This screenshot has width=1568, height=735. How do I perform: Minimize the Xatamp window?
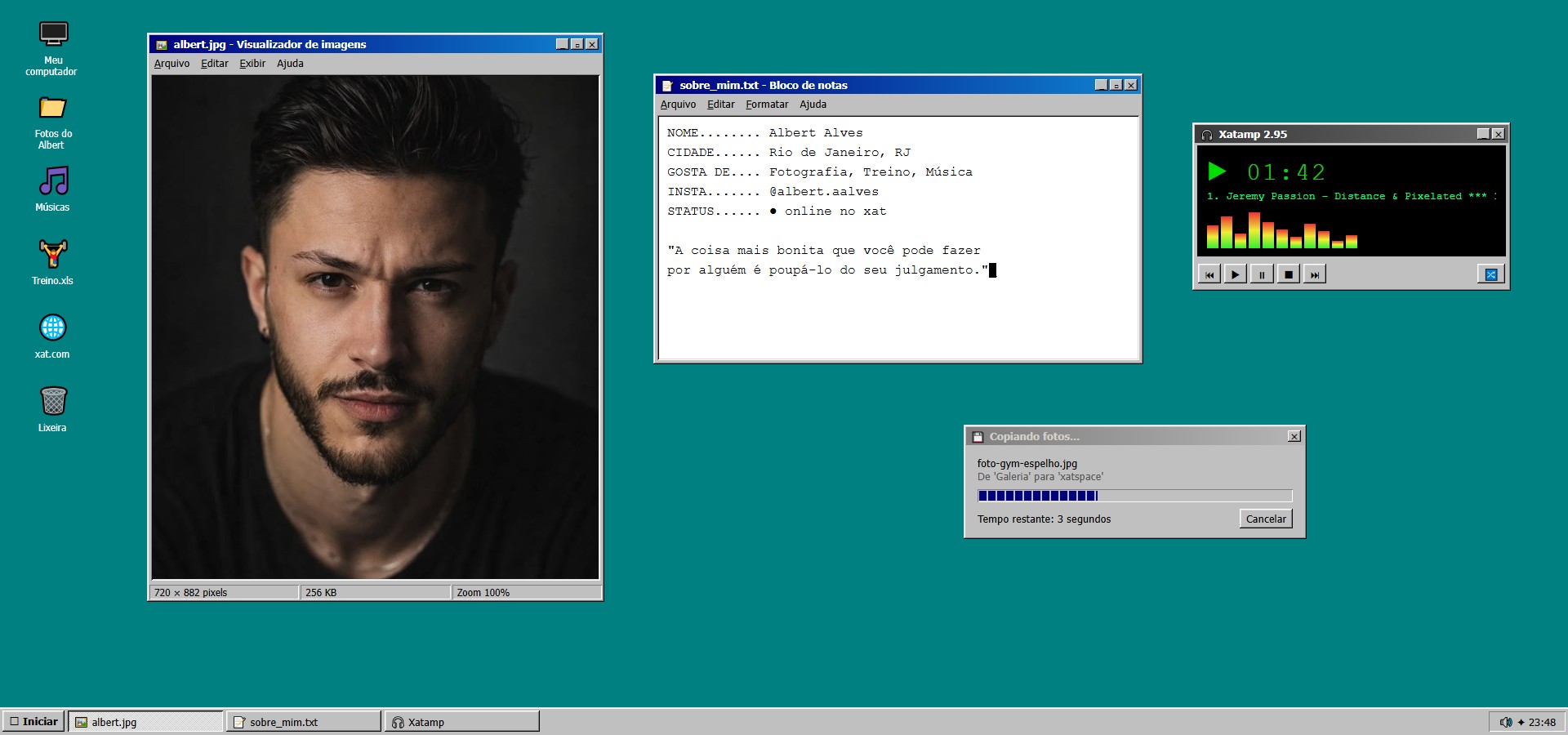pos(1484,134)
